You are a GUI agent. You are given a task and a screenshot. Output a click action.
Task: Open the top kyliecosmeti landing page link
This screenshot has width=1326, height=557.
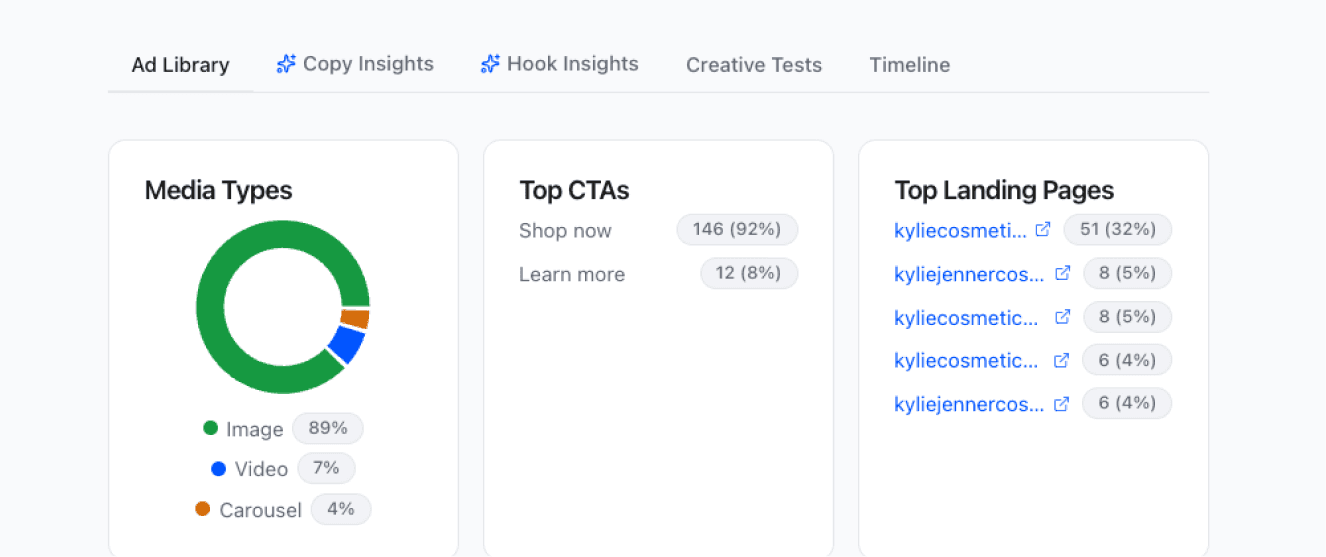(960, 230)
